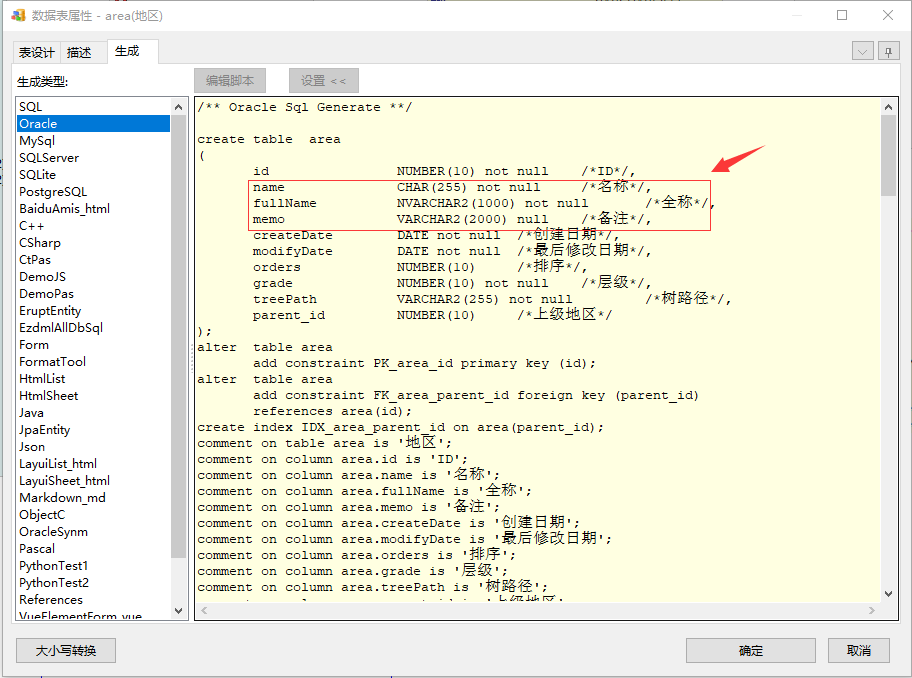Select ObjectC generate type
This screenshot has width=912, height=678.
(94, 514)
